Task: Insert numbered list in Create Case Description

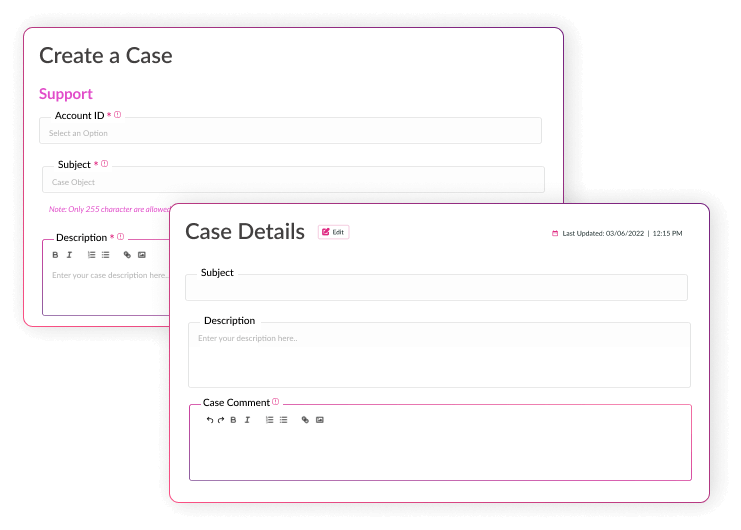Action: [91, 255]
